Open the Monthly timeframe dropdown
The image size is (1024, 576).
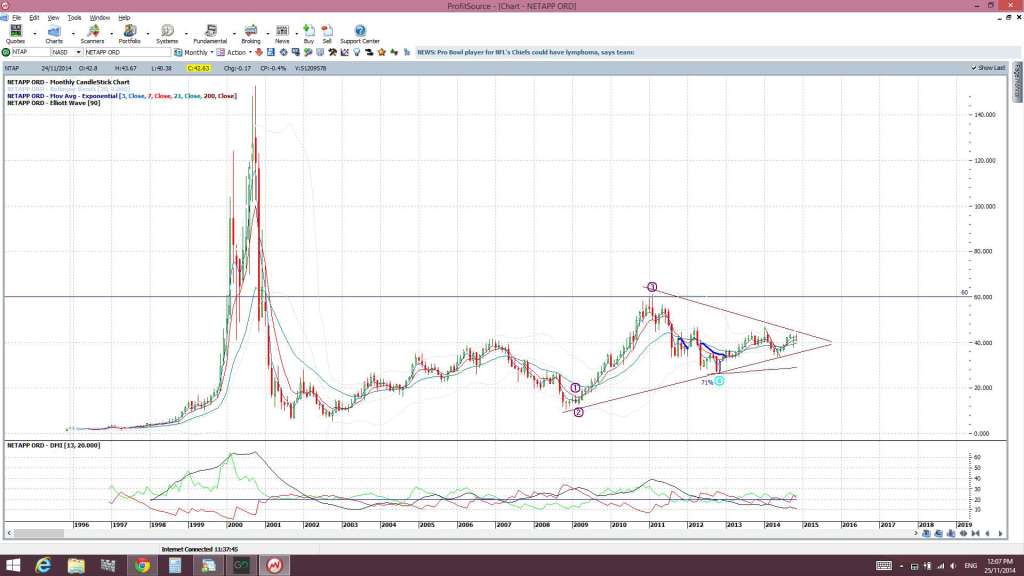point(212,52)
